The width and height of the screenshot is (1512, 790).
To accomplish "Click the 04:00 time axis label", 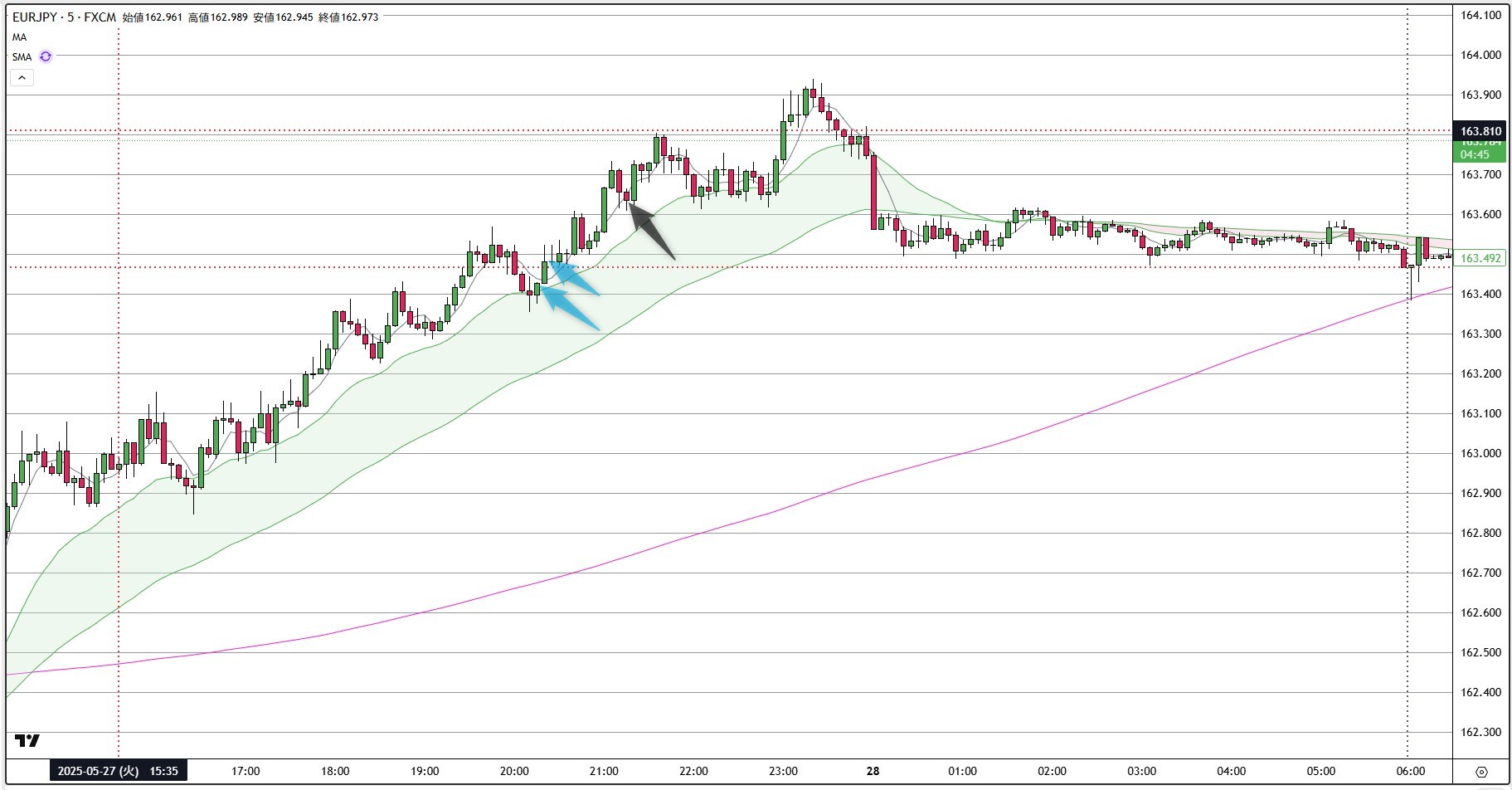I will (x=1231, y=771).
